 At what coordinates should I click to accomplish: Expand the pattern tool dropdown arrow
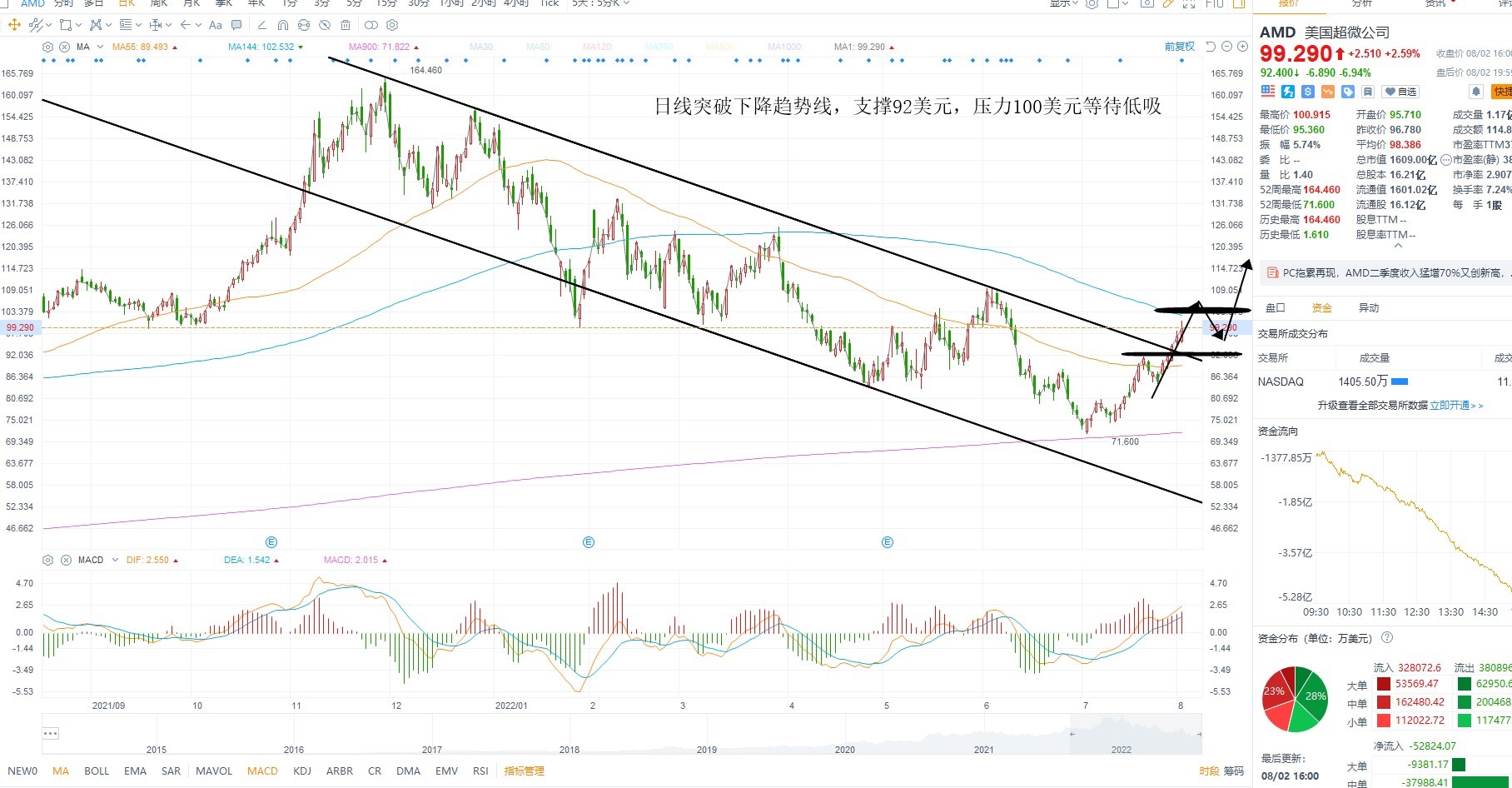click(108, 25)
